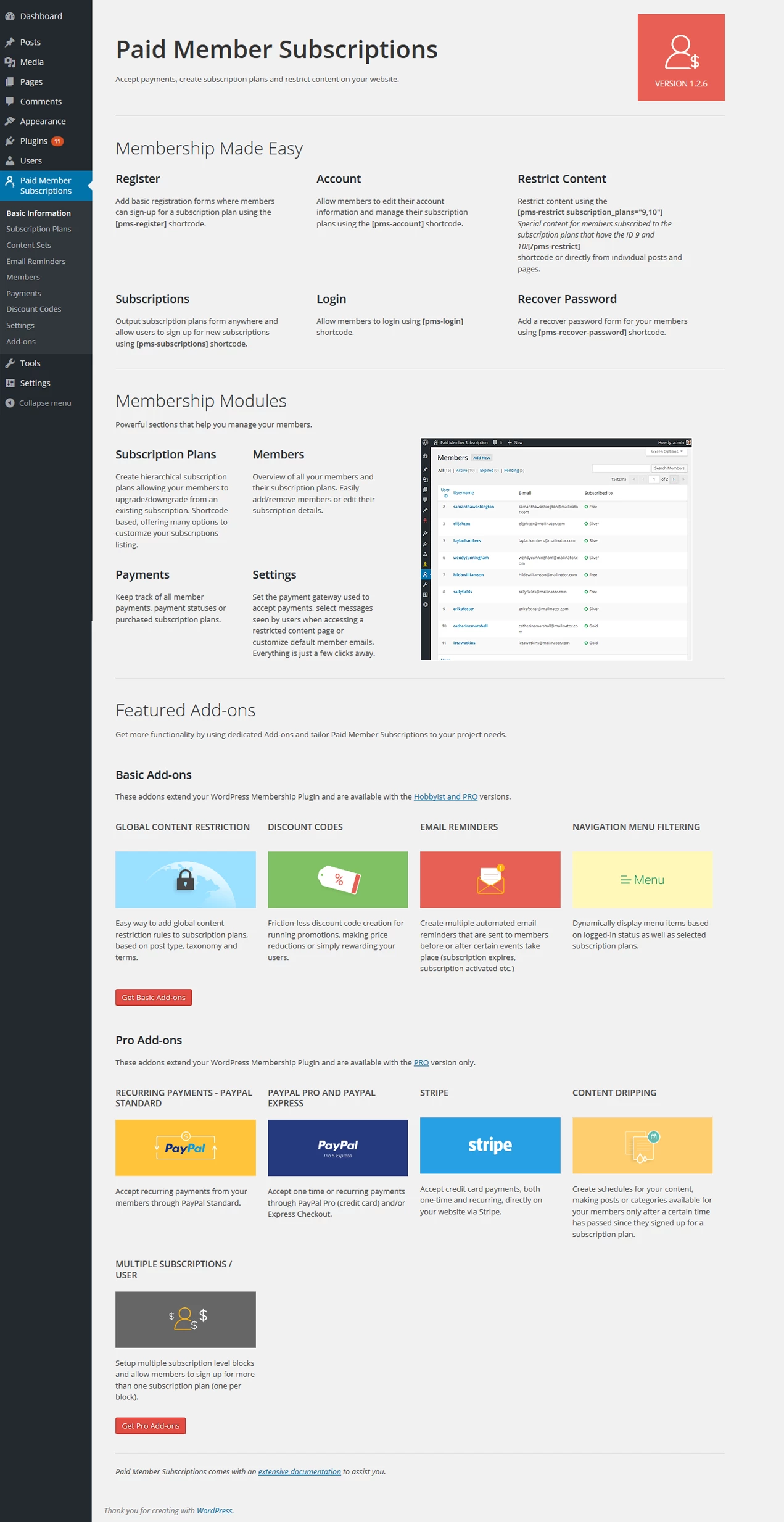
Task: Click the Get Pro Add-ons button
Action: click(x=151, y=1425)
